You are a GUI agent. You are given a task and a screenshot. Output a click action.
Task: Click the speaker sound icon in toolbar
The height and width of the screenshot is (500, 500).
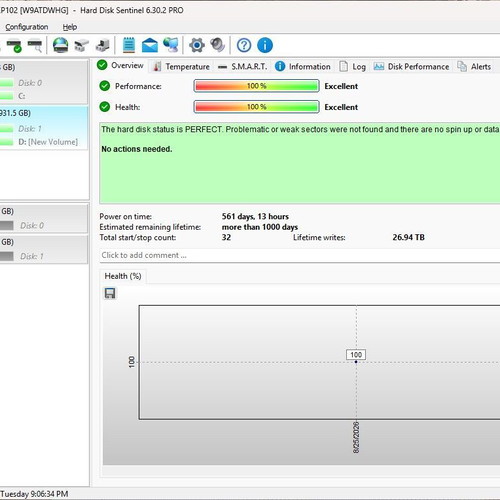click(218, 45)
